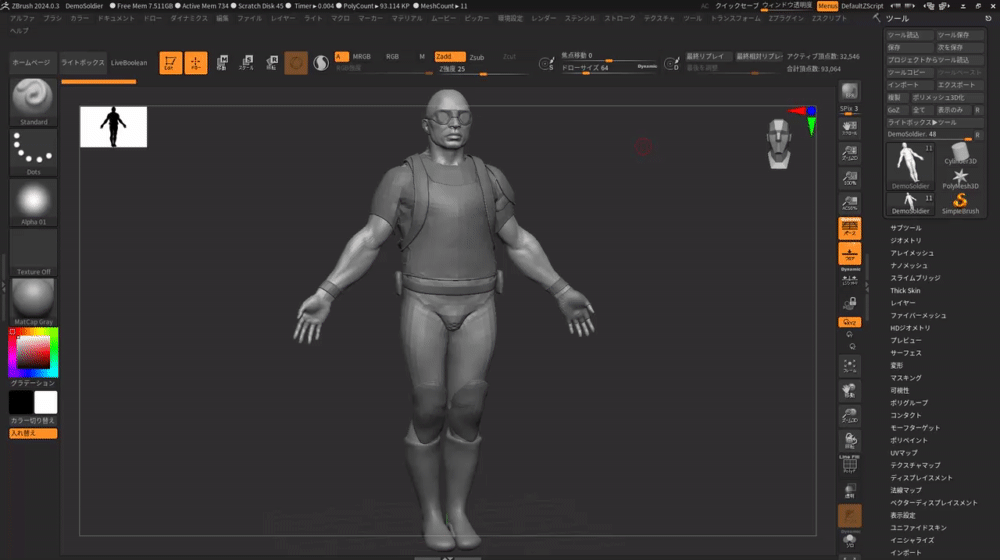Click the ホームページ button
This screenshot has width=1000, height=560.
point(31,63)
